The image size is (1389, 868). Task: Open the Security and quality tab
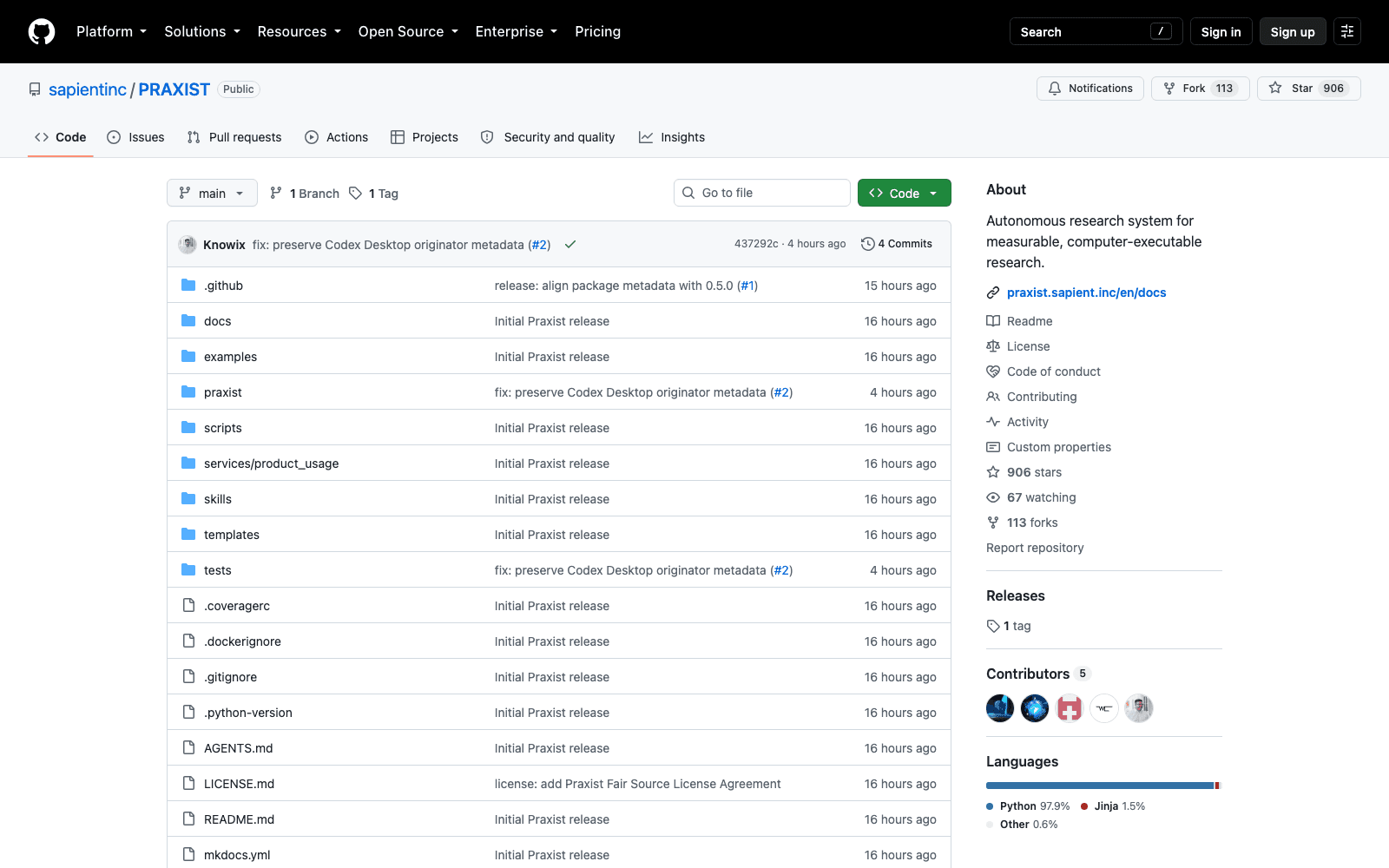(x=548, y=137)
